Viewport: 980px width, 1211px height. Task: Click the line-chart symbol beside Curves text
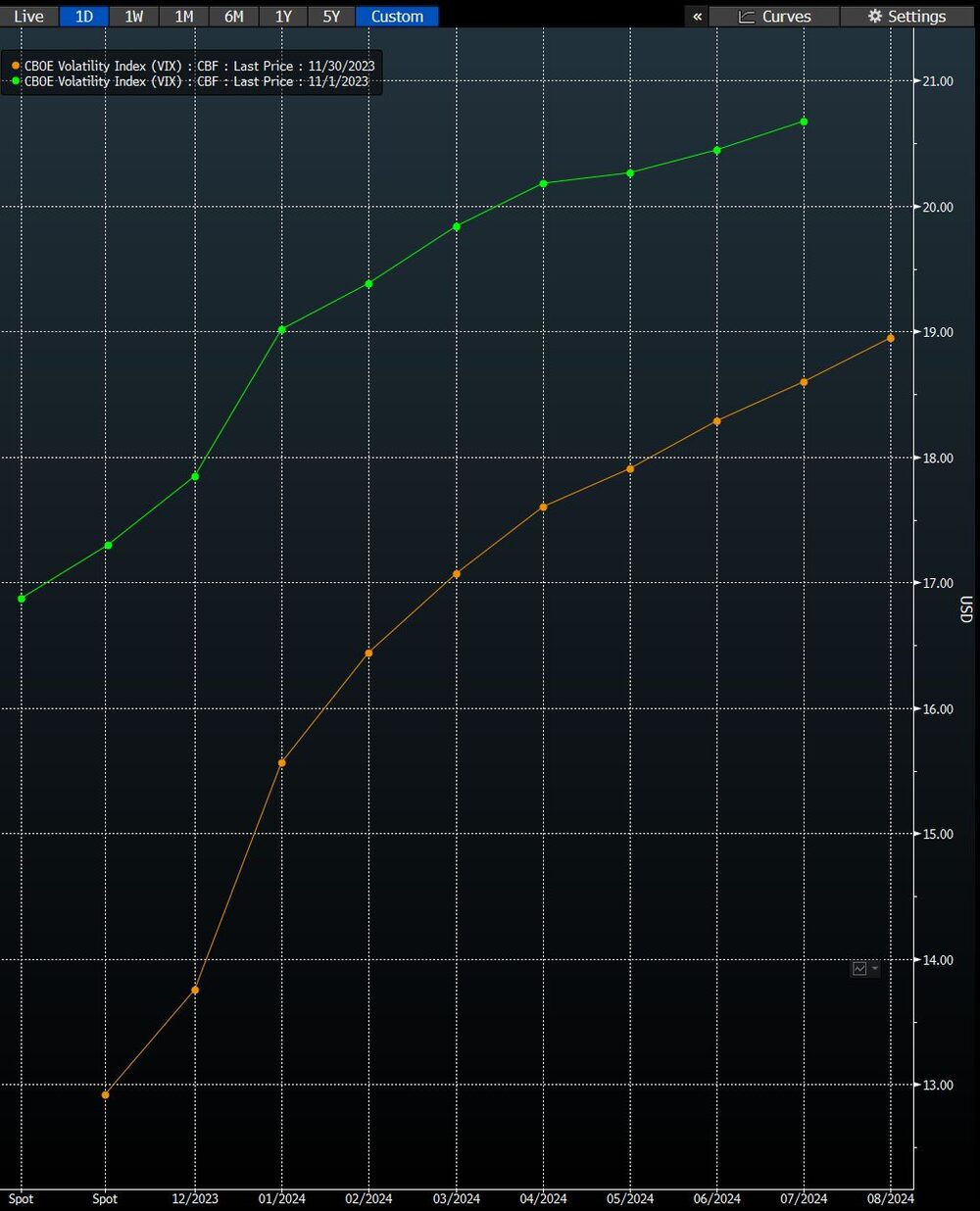coord(746,16)
